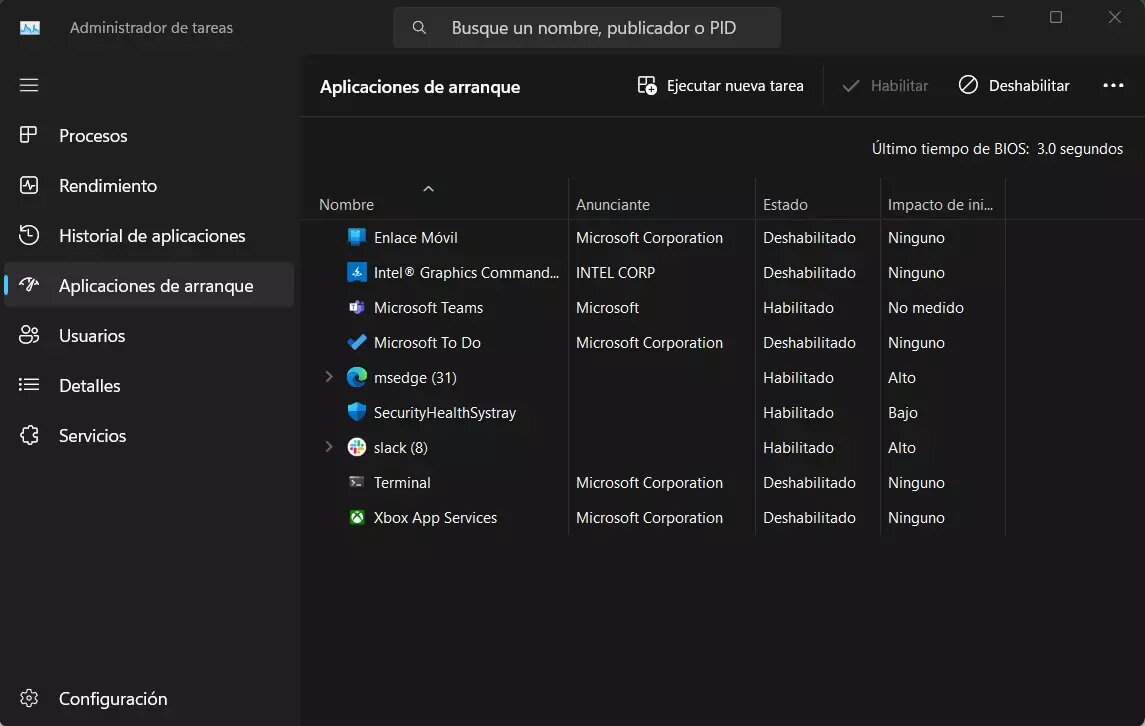
Task: Click the Enlace Móvil app icon
Action: coord(357,238)
